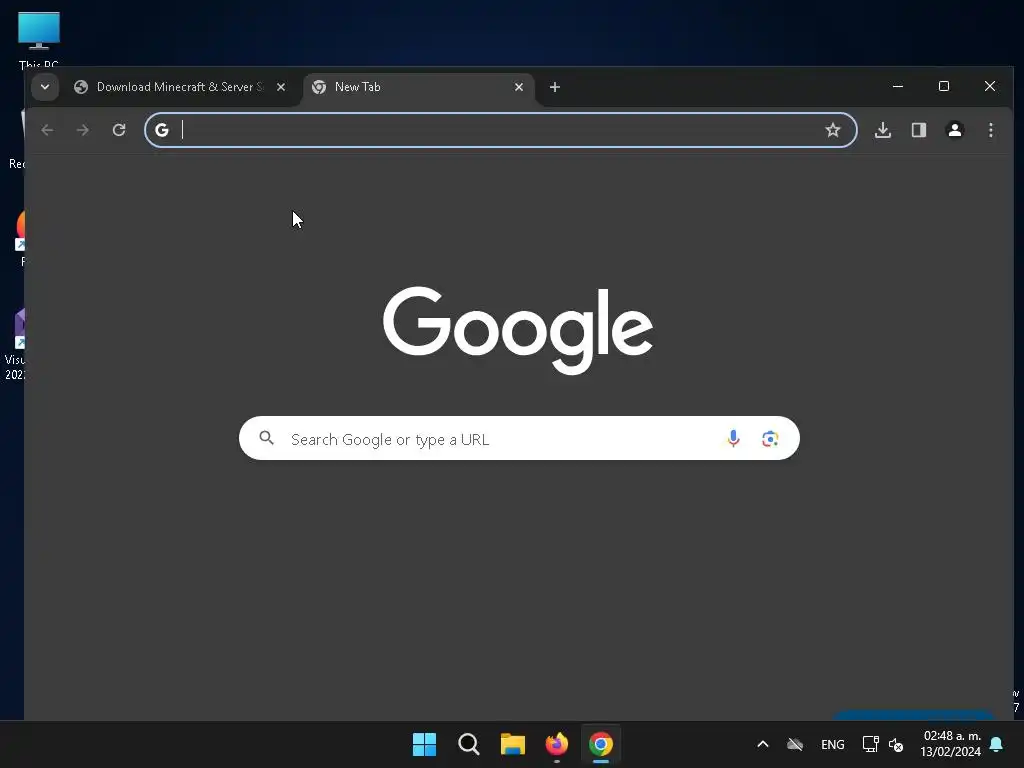The image size is (1024, 768).
Task: Open the tab search dropdown arrow
Action: (x=45, y=87)
